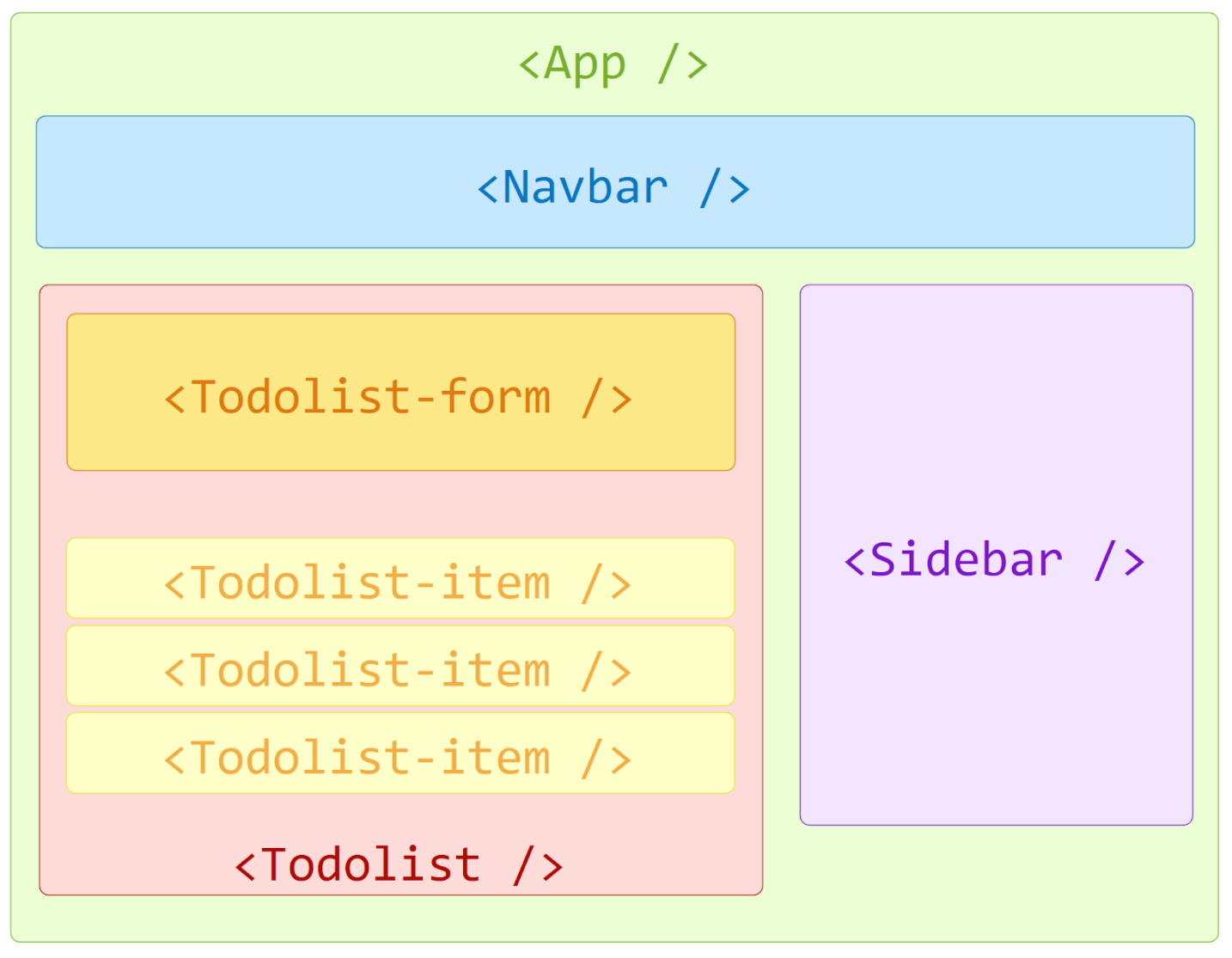Click empty right end of the Navbar box
Viewport: 1232px width, 958px height.
[x=1074, y=182]
